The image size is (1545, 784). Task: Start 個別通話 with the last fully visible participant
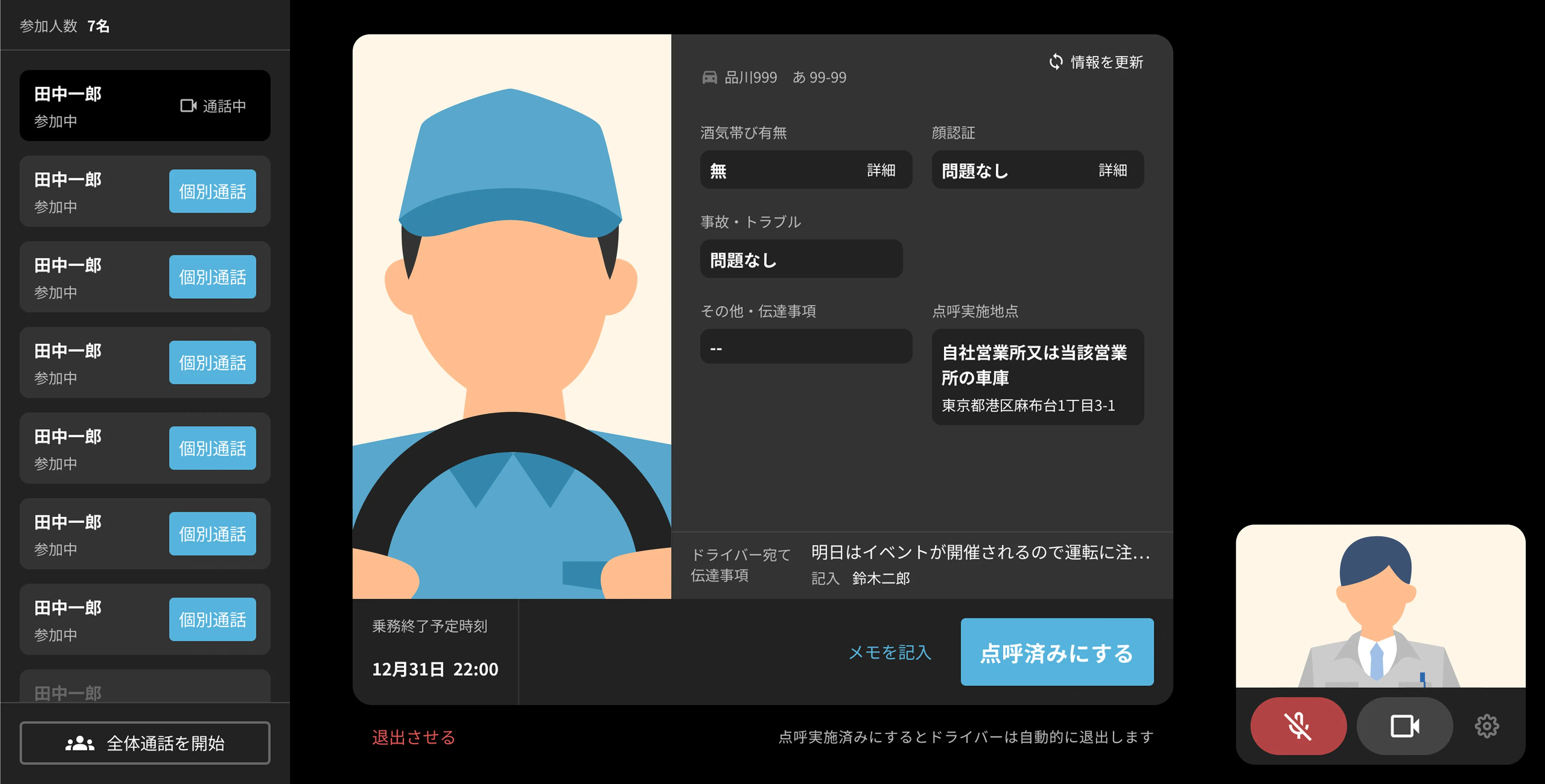tap(212, 619)
